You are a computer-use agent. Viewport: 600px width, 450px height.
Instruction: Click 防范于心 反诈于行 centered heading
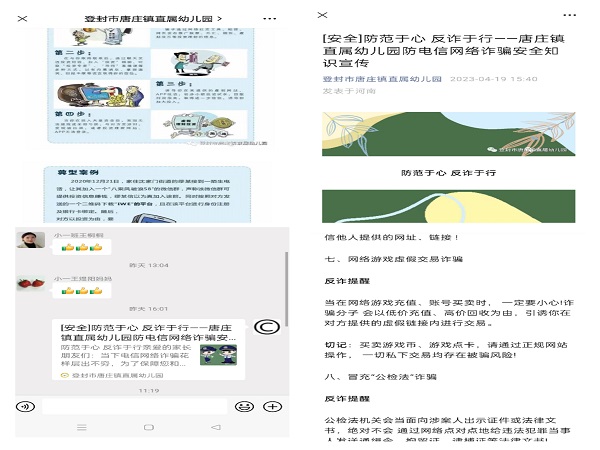click(448, 173)
